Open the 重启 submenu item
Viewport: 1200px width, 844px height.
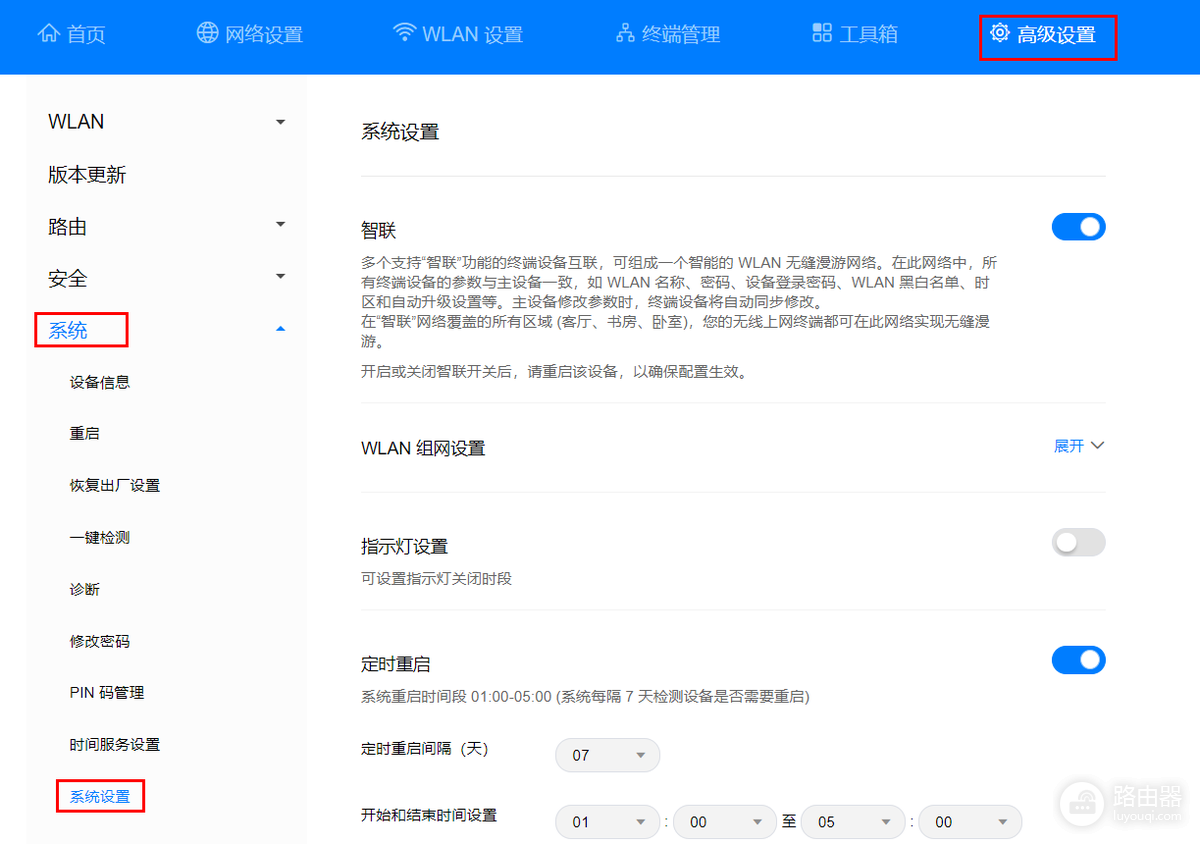pyautogui.click(x=85, y=434)
